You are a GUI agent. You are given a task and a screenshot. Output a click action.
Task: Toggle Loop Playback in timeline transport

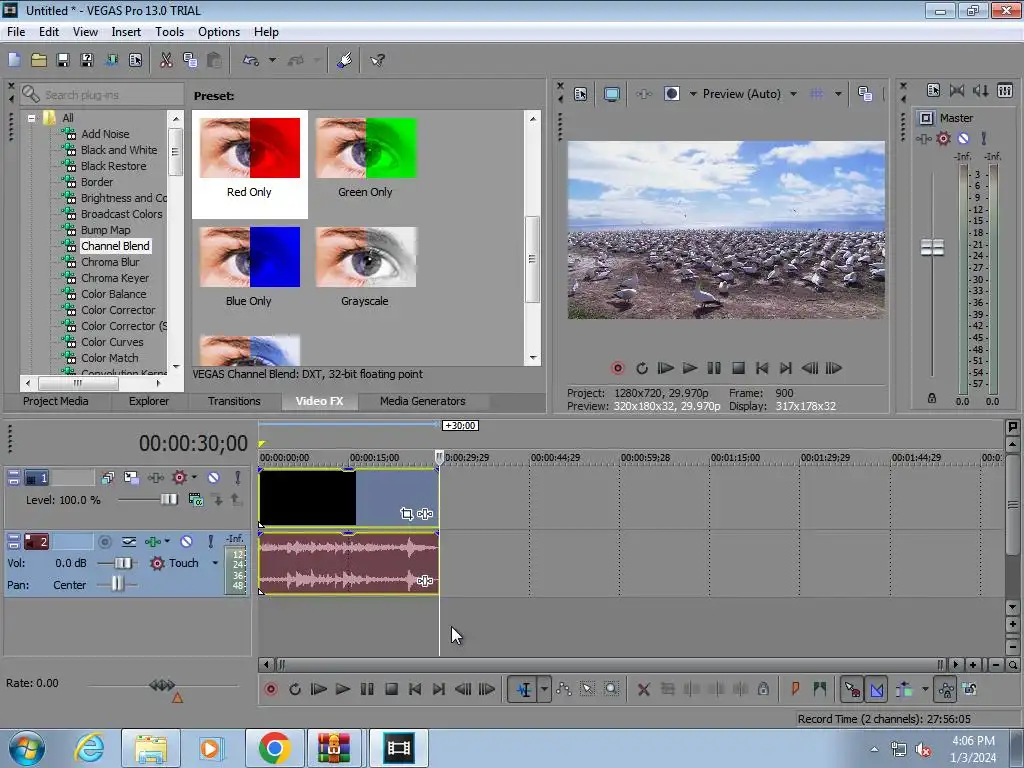(295, 689)
